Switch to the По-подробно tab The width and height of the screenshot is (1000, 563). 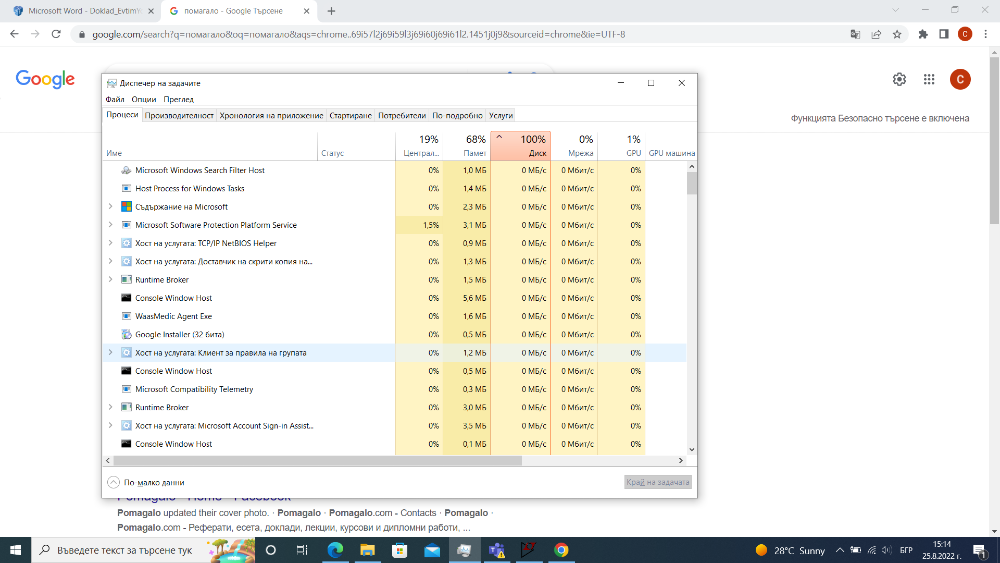click(x=457, y=115)
